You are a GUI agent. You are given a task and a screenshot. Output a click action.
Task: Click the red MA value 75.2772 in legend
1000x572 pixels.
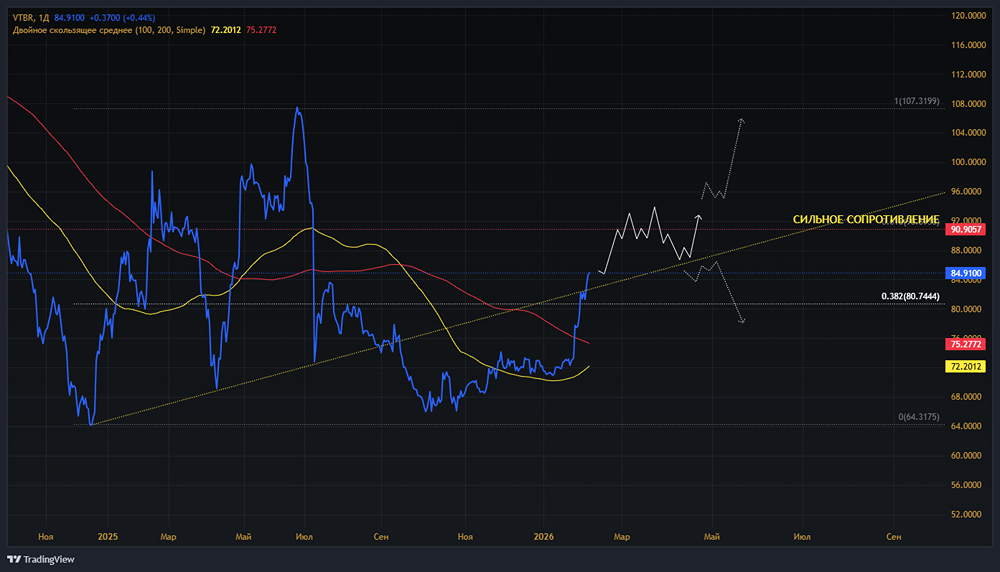click(x=261, y=30)
